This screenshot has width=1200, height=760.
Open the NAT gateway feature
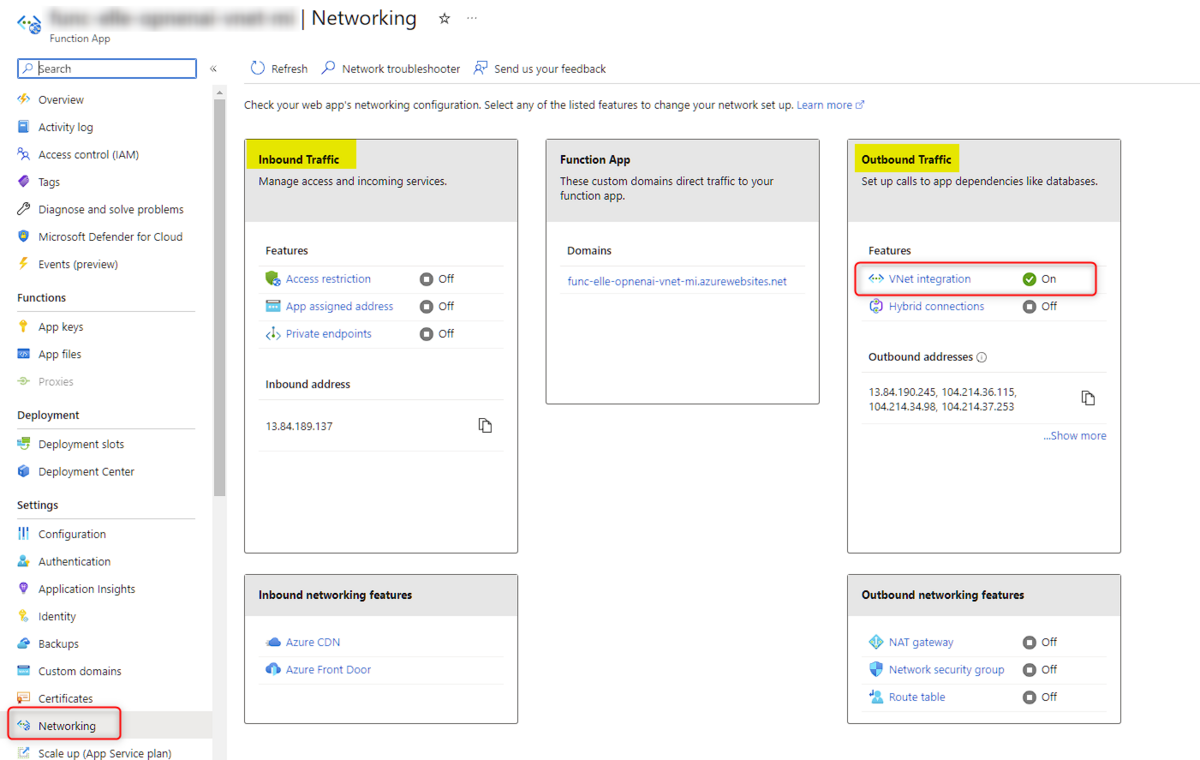pos(921,642)
